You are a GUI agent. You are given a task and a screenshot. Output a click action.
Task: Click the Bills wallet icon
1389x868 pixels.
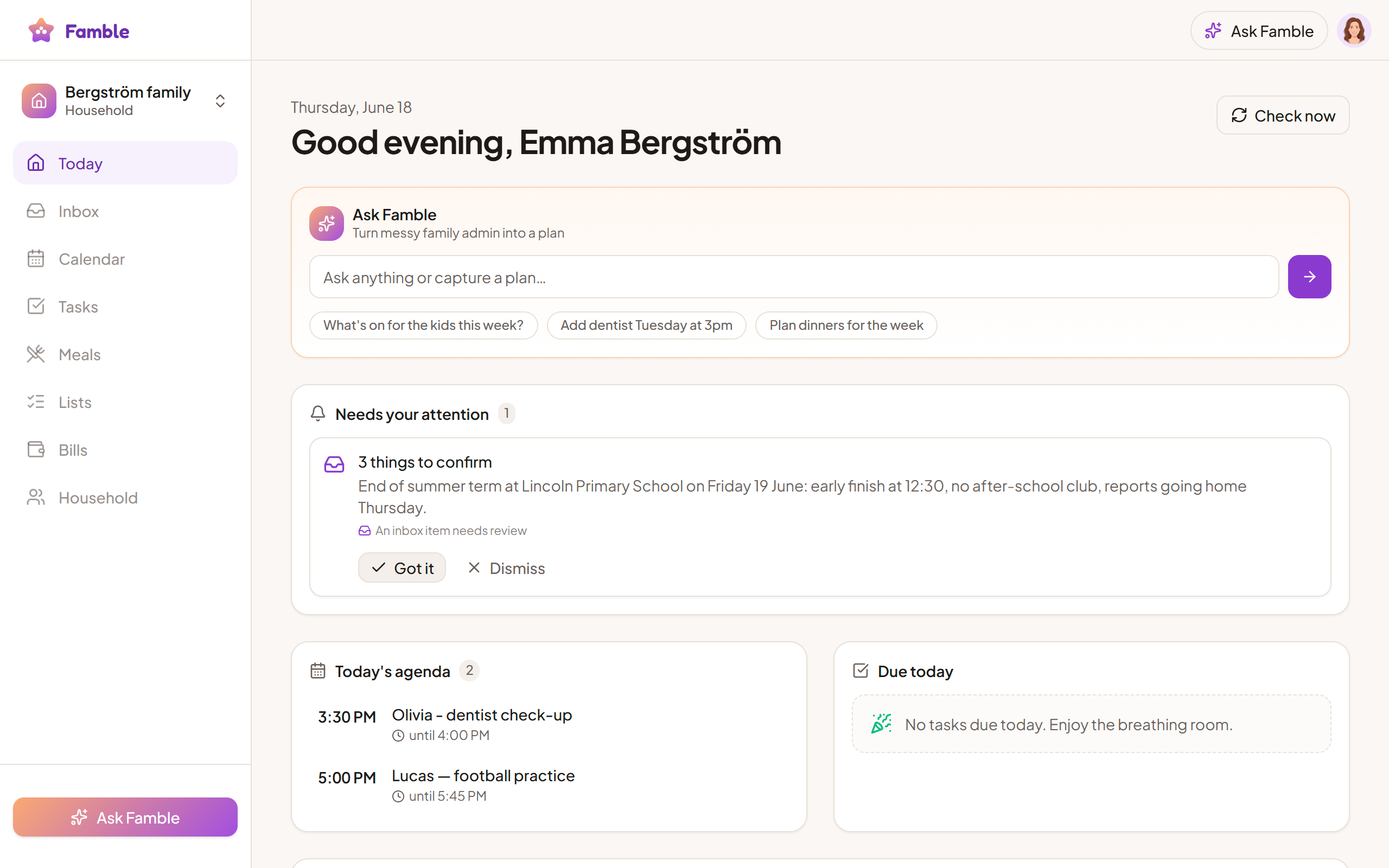[36, 449]
